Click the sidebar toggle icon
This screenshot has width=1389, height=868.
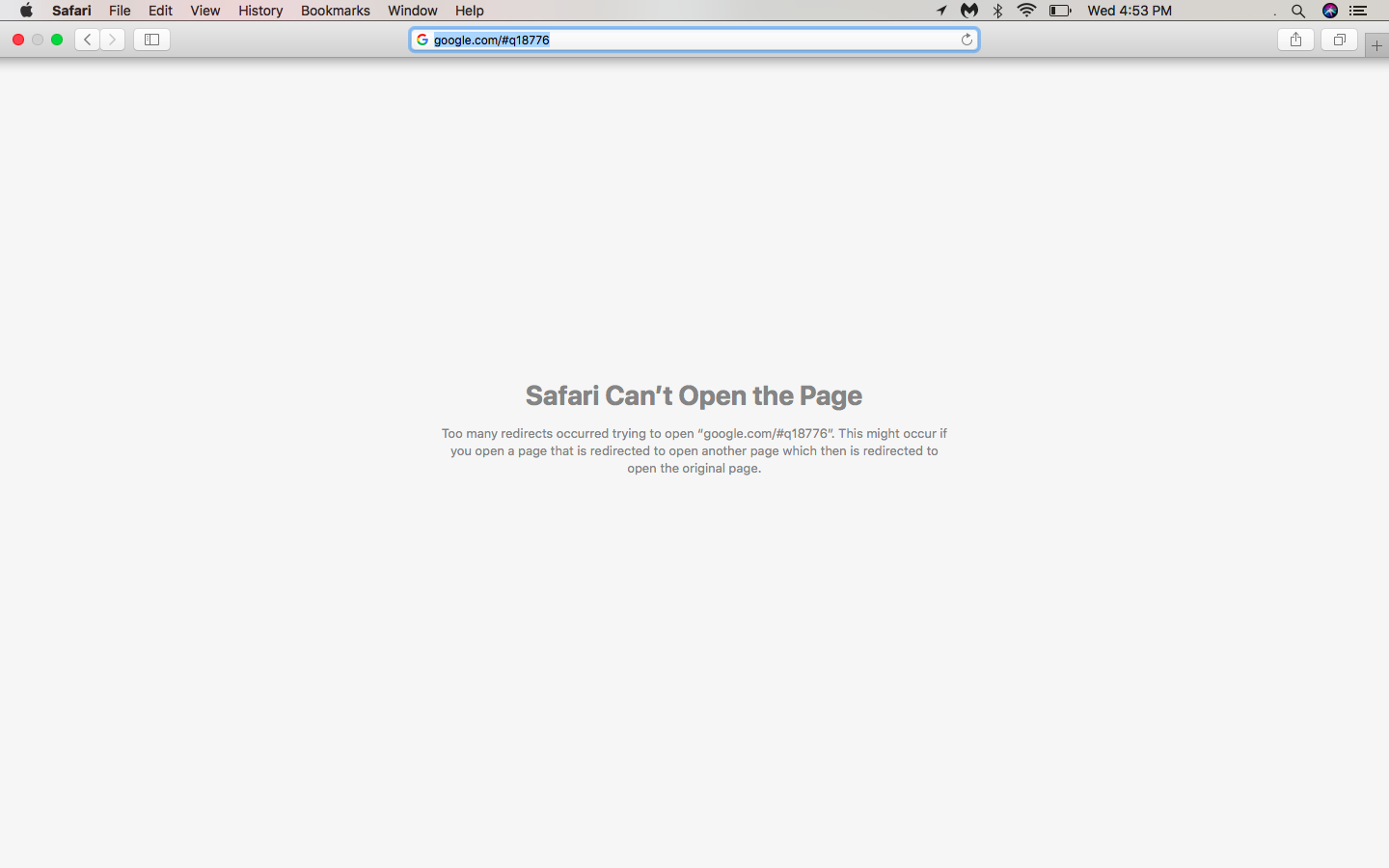[x=151, y=40]
